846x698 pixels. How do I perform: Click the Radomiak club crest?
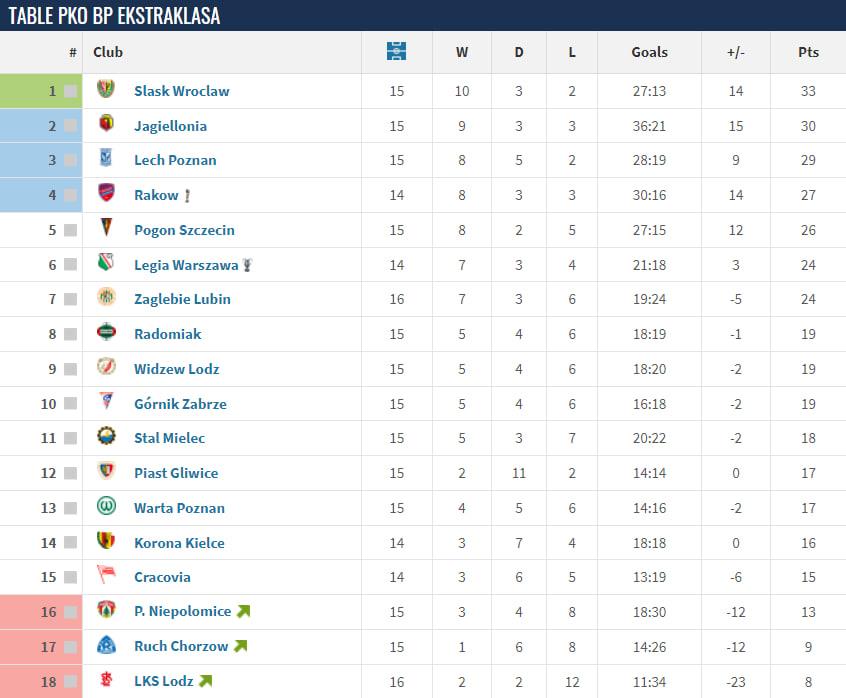(106, 333)
